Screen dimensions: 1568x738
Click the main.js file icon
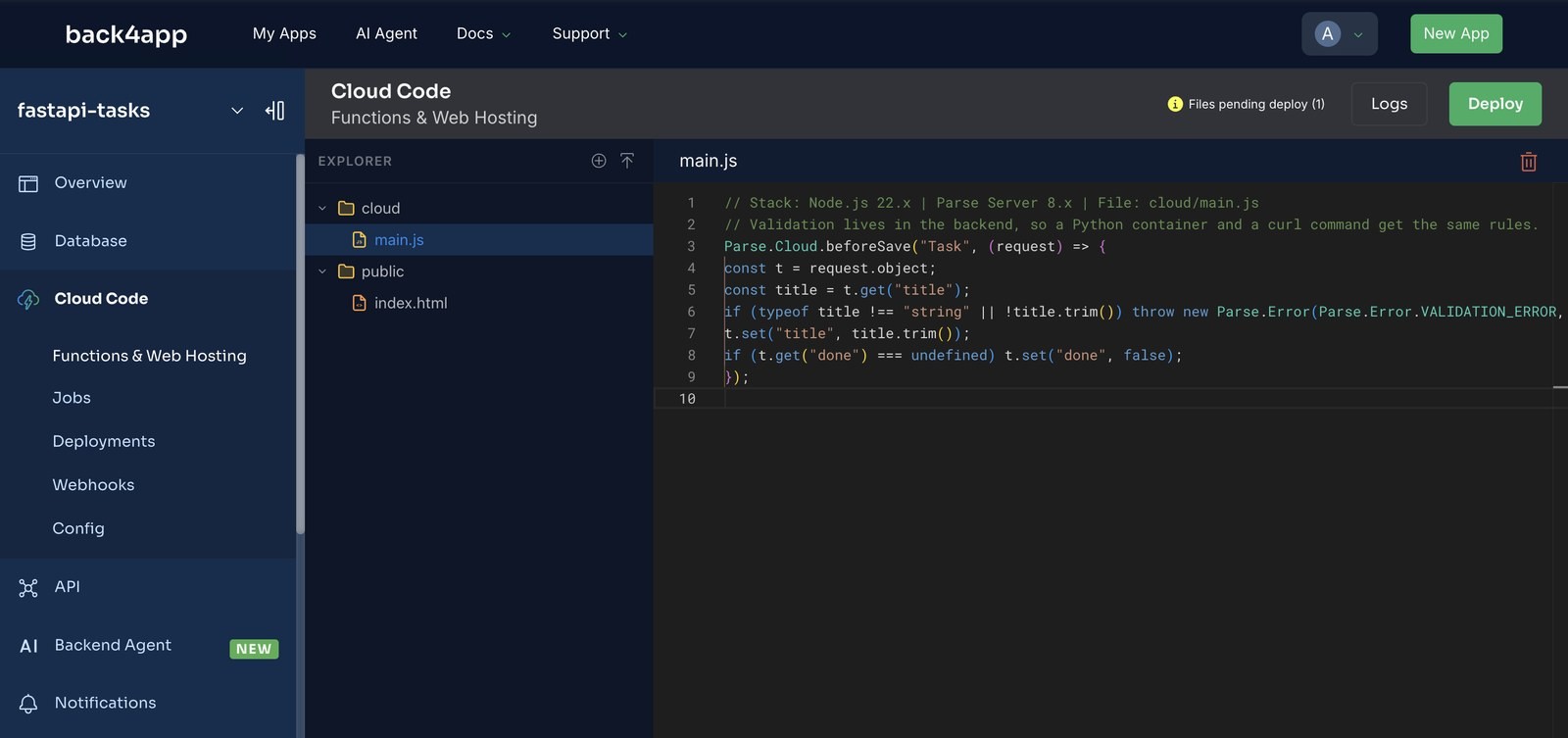(x=360, y=240)
